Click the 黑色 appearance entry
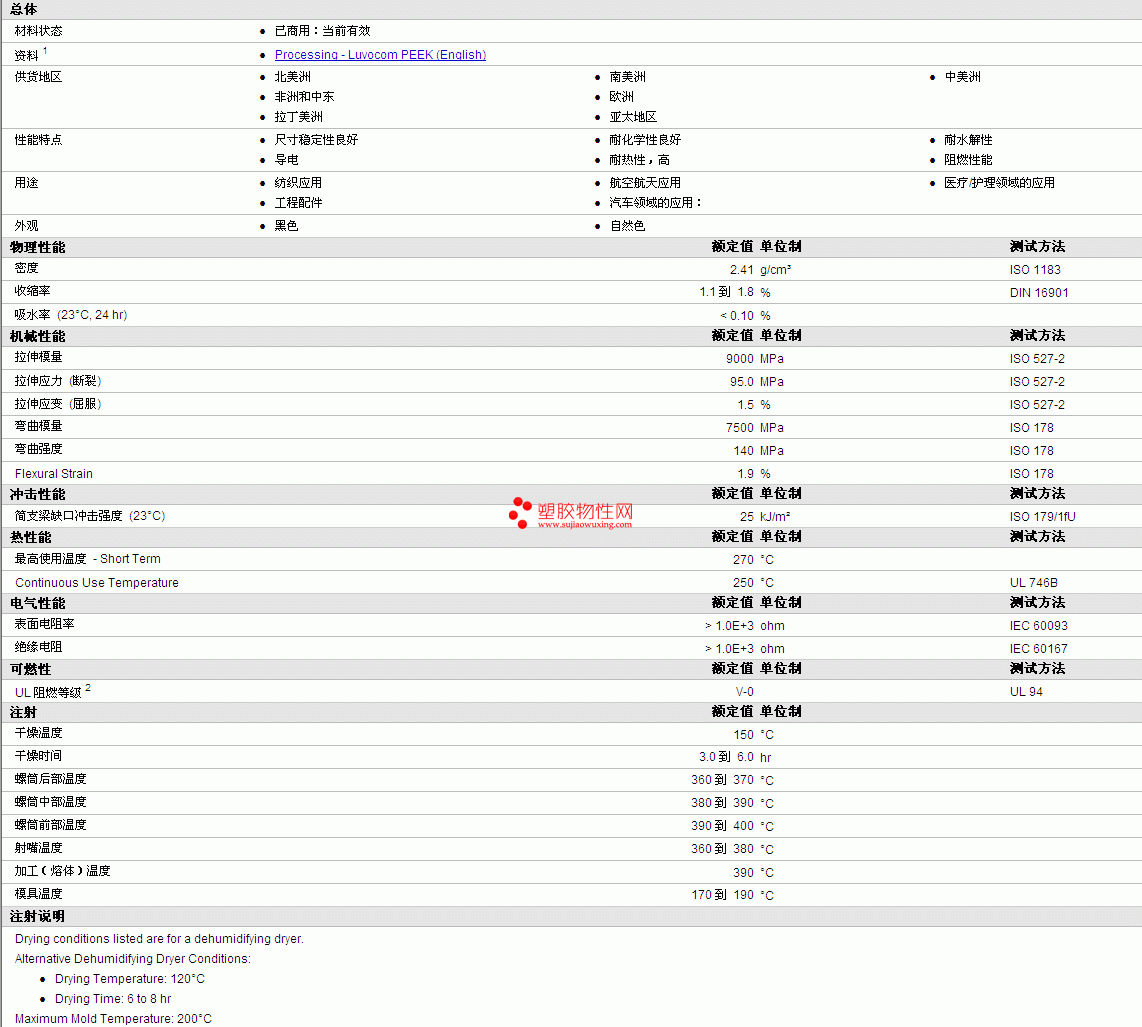This screenshot has width=1142, height=1027. [x=287, y=226]
